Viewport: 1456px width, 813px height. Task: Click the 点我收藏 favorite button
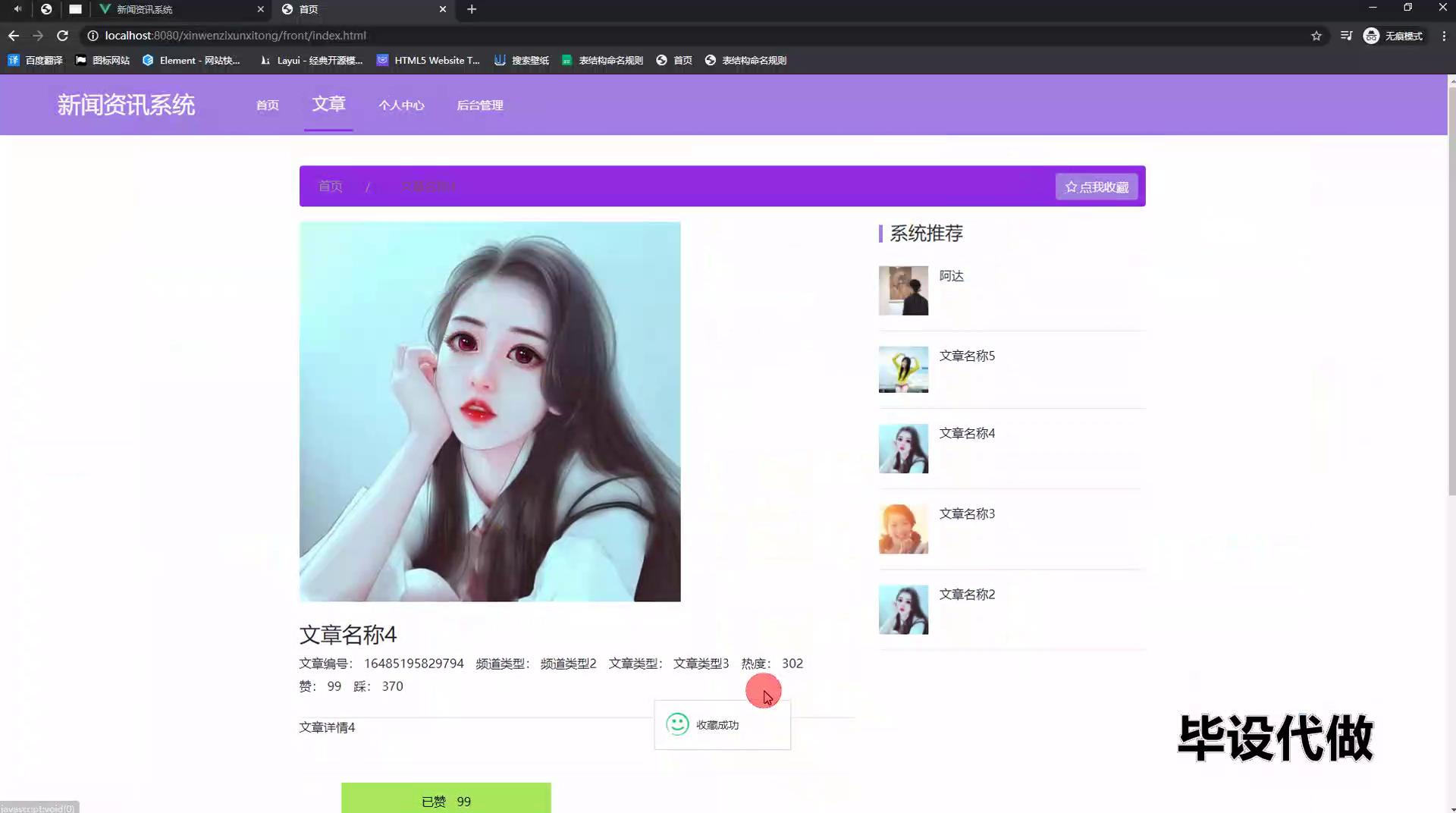click(1097, 187)
